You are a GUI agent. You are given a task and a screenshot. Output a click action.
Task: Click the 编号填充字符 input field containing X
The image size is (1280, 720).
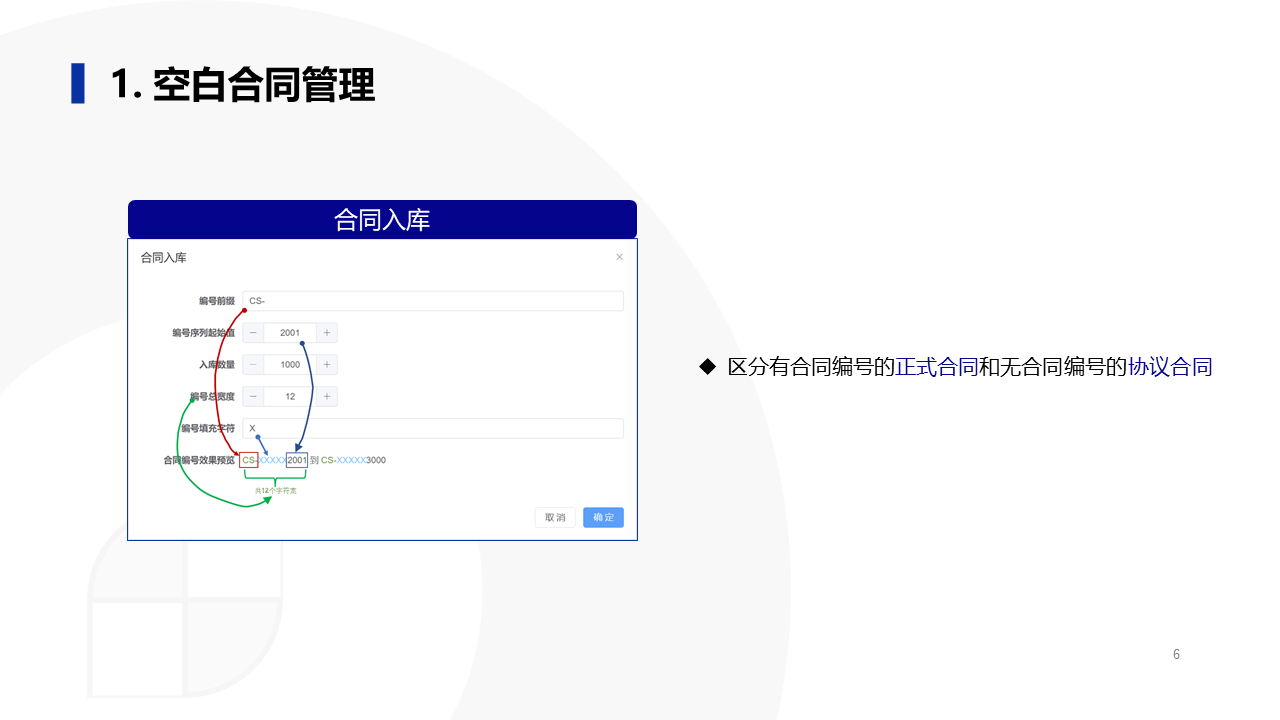tap(433, 428)
